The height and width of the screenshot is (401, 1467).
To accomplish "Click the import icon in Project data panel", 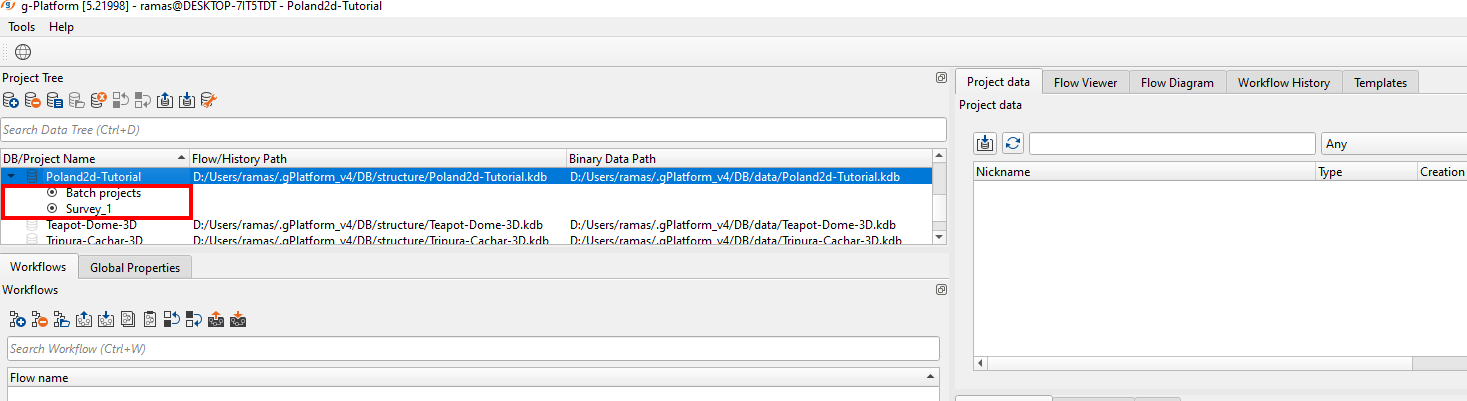I will pos(985,143).
